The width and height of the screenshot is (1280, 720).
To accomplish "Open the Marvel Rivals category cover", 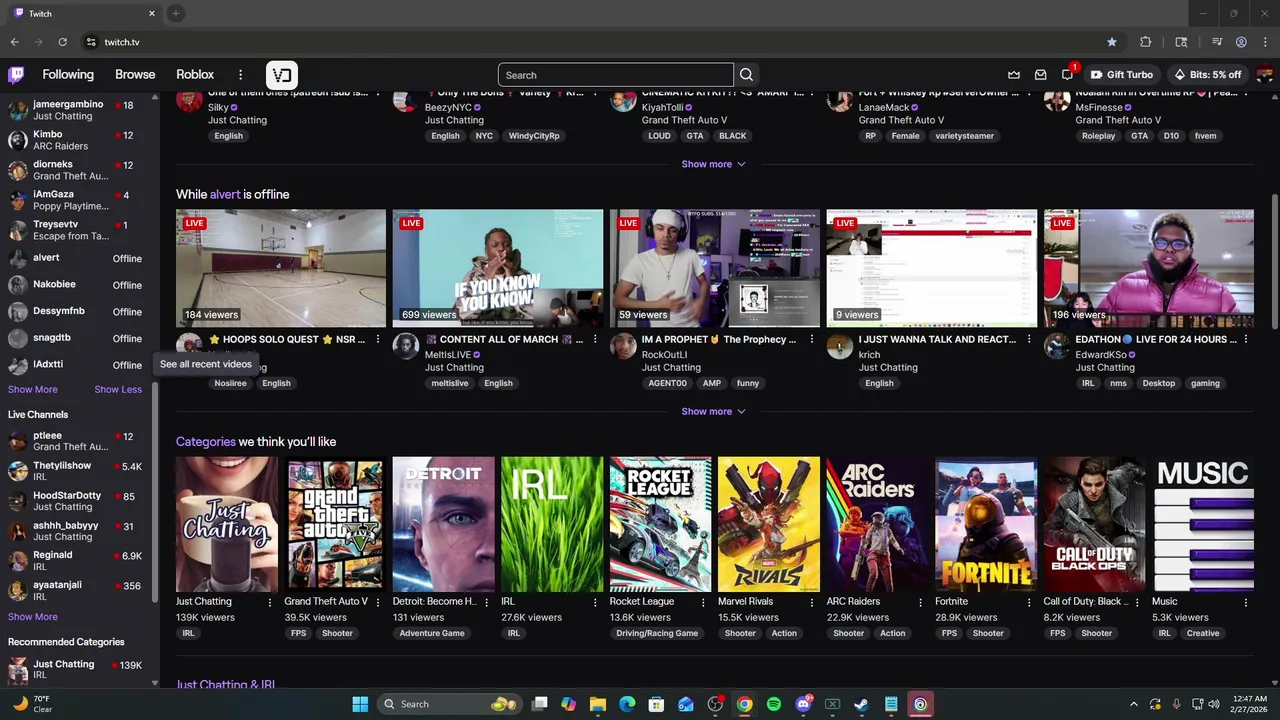I will pos(768,524).
